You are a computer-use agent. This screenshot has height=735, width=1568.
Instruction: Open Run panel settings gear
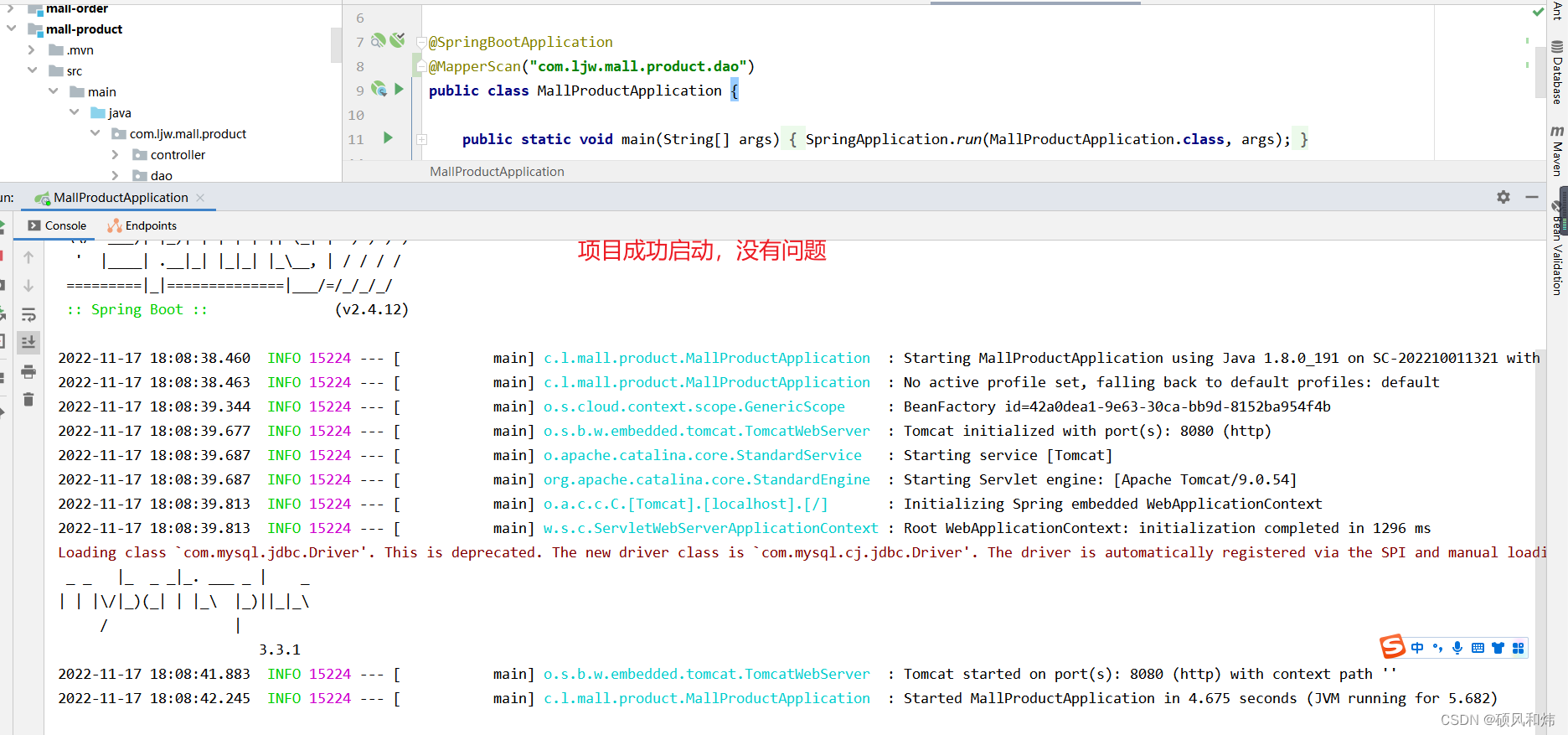pos(1504,197)
